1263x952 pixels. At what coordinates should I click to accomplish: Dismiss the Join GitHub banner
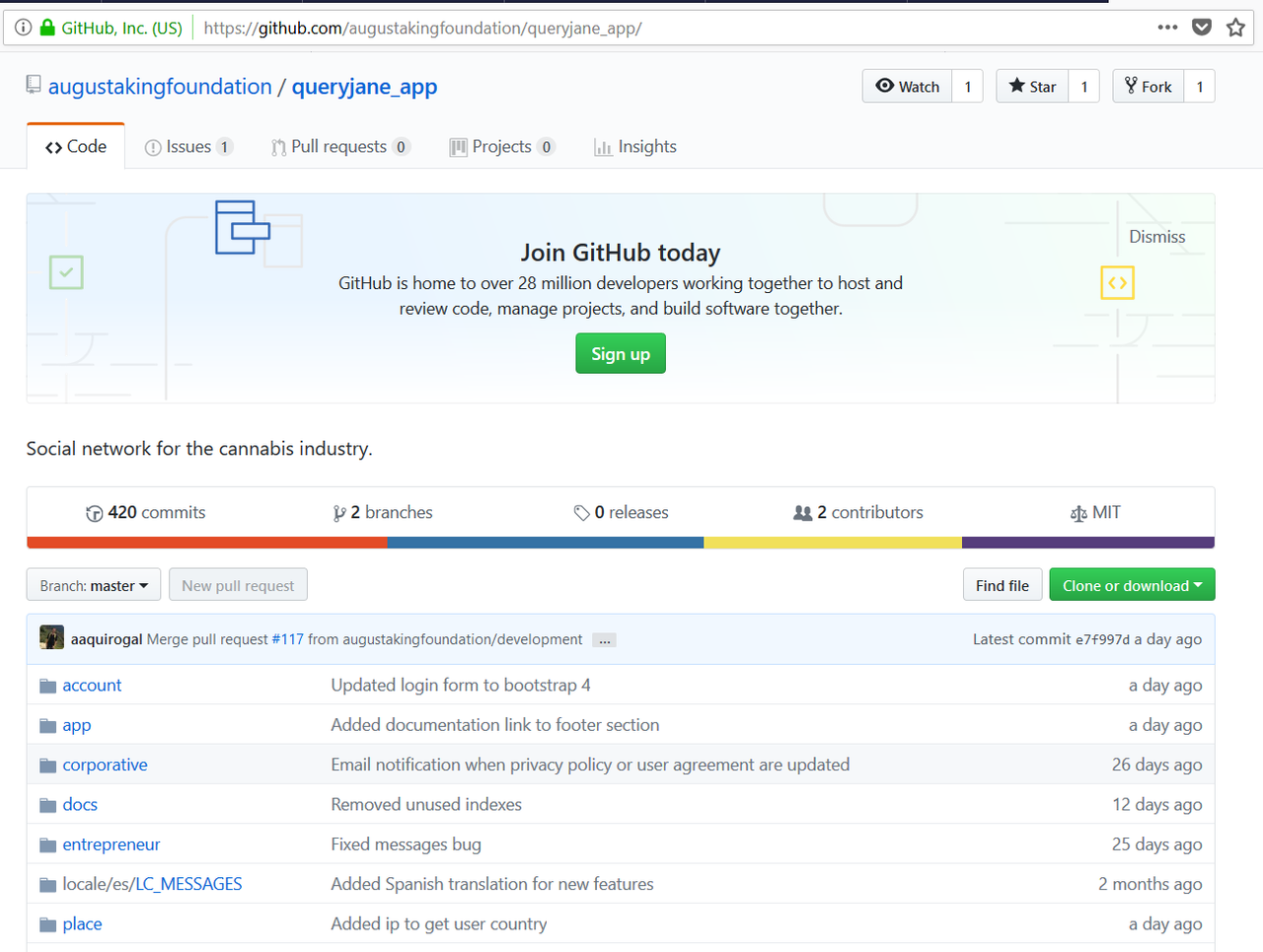tap(1157, 237)
